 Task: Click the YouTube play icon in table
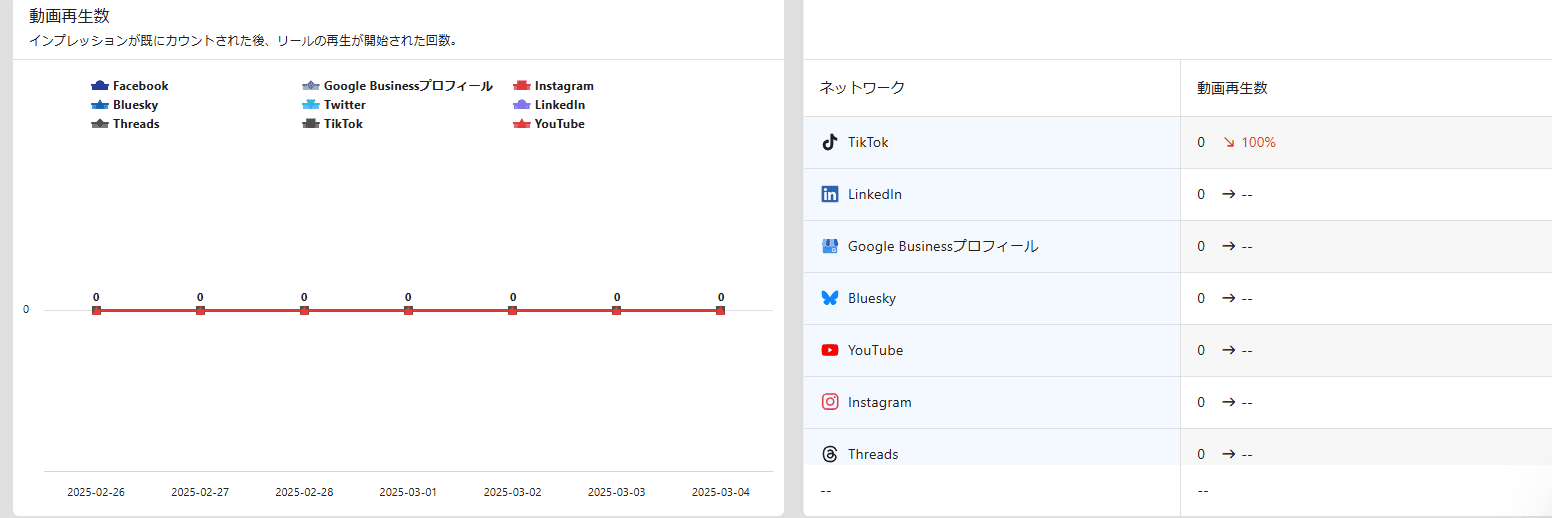829,350
